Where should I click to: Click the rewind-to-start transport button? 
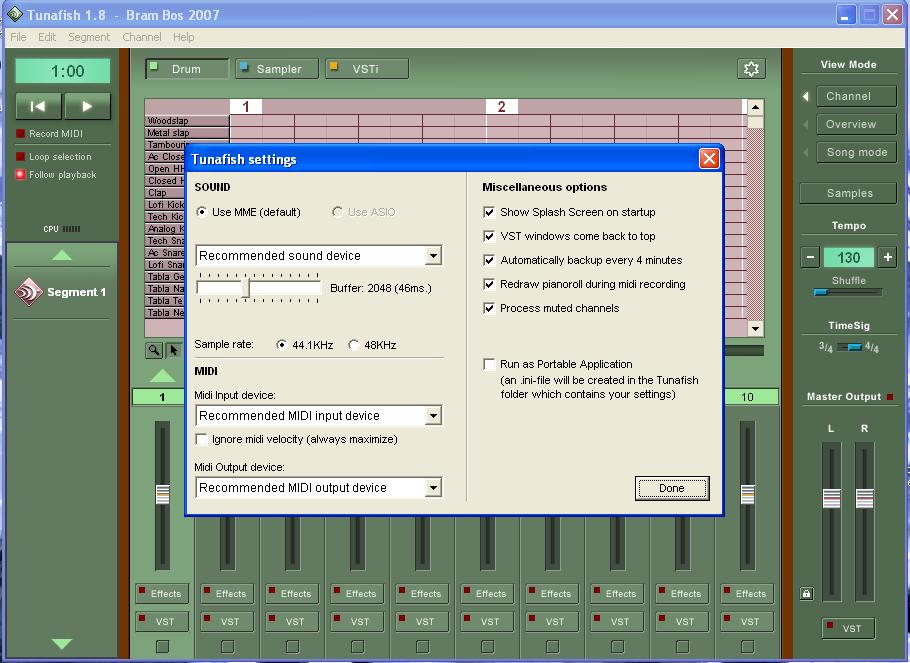pos(38,106)
